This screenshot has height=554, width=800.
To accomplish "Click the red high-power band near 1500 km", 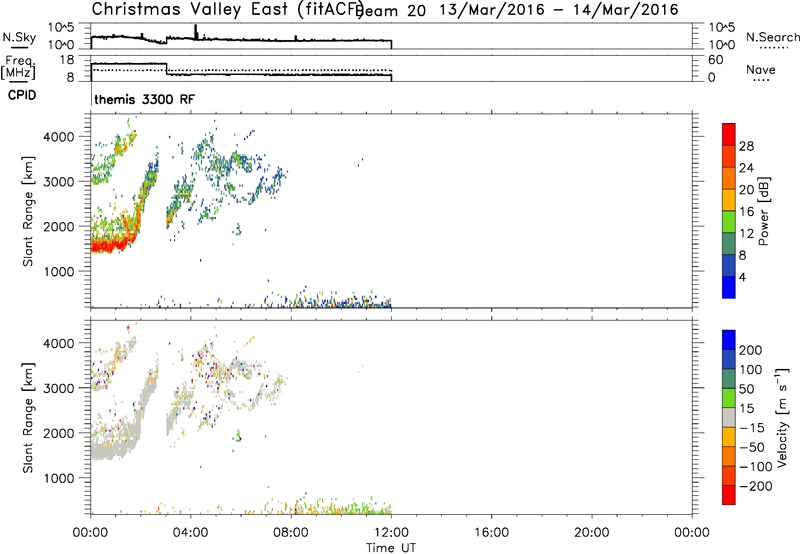I will tap(110, 246).
